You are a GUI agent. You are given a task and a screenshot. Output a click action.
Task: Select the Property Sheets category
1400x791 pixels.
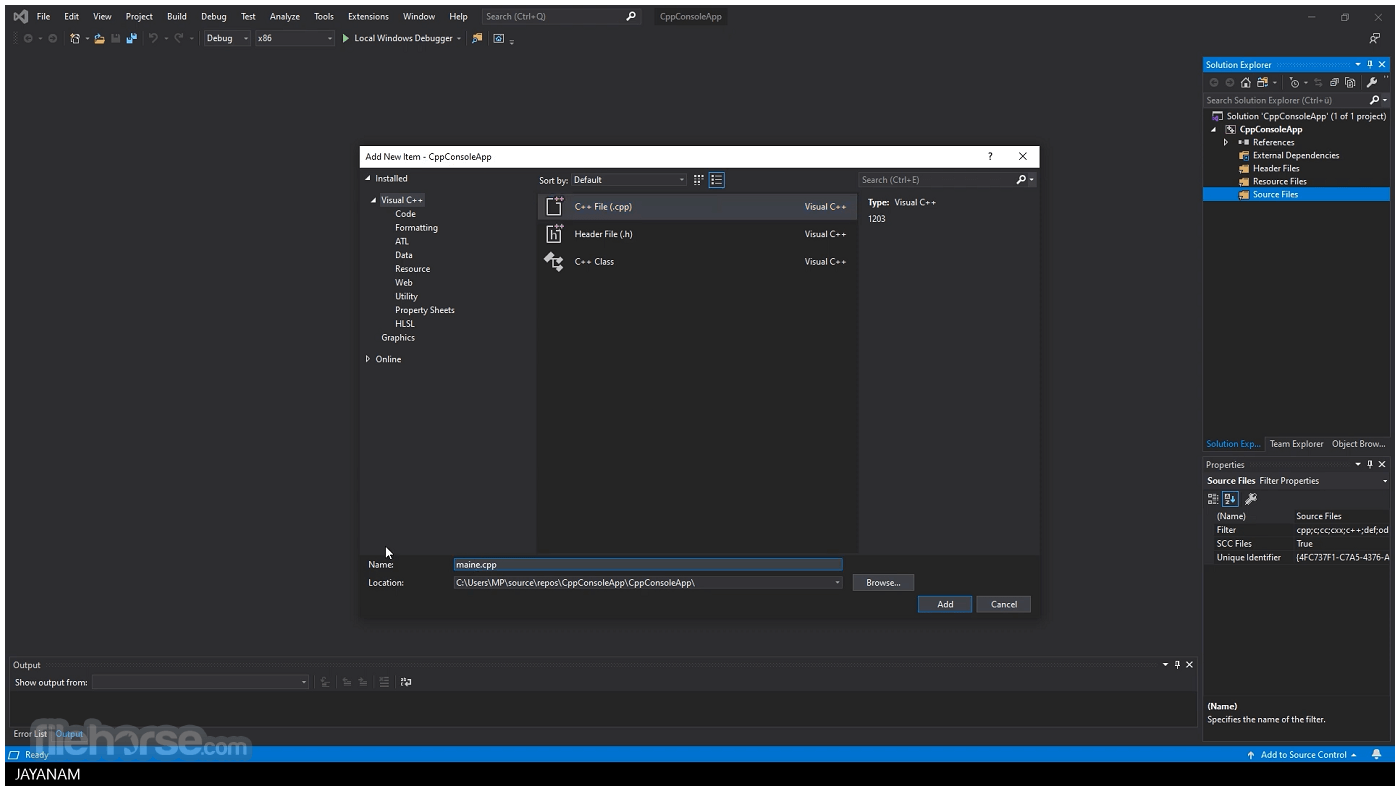click(425, 310)
